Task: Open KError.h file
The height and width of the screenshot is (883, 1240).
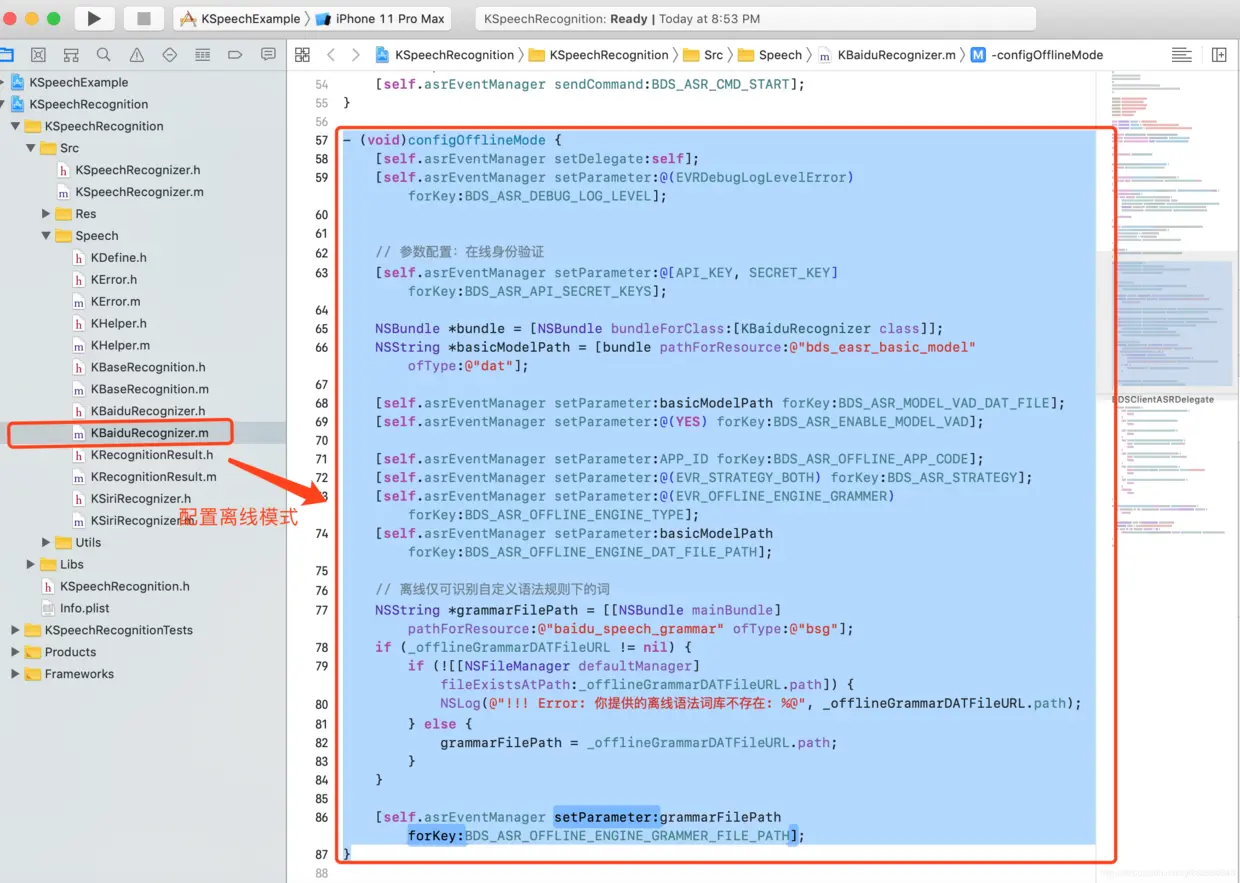Action: coord(104,280)
